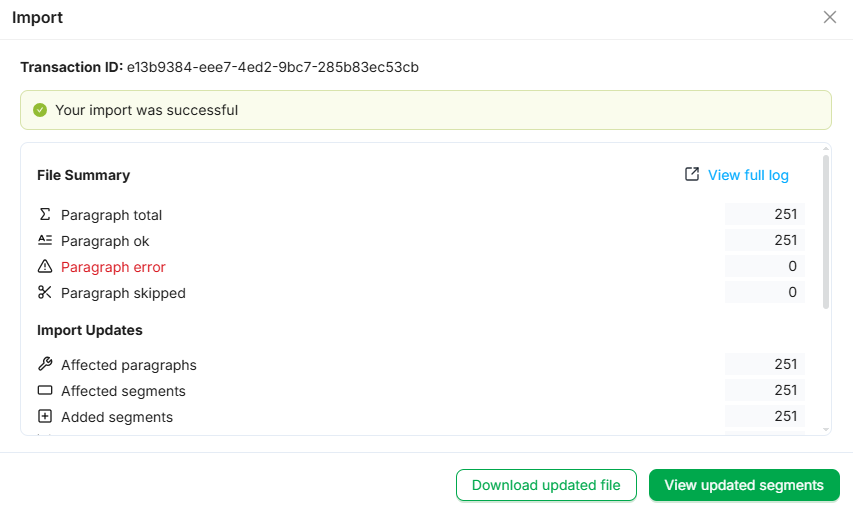Click the scissors icon beside Paragraph skipped
Viewport: 853px width, 515px height.
44,293
